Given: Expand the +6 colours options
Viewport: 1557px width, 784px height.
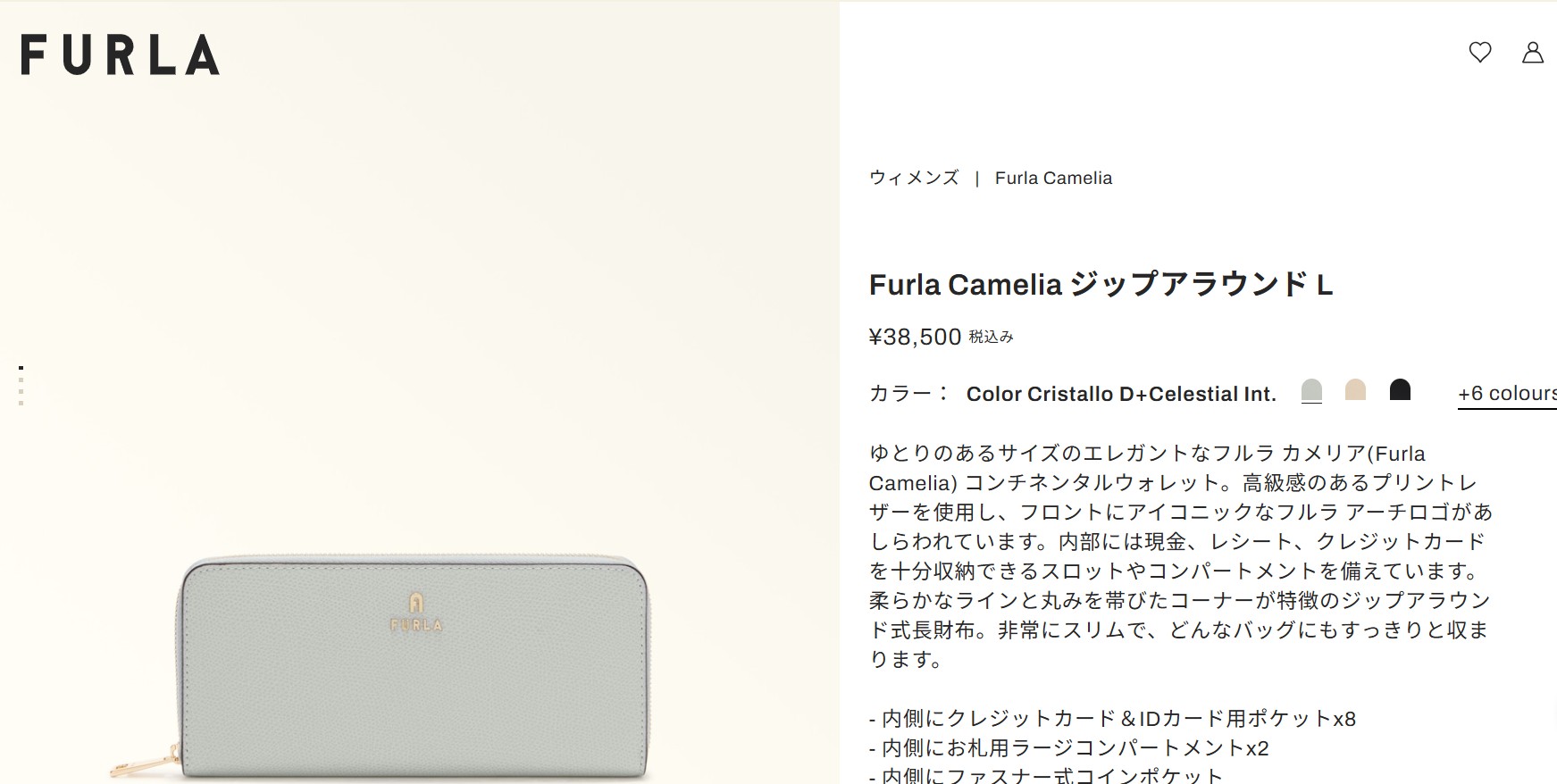Looking at the screenshot, I should tap(1507, 394).
